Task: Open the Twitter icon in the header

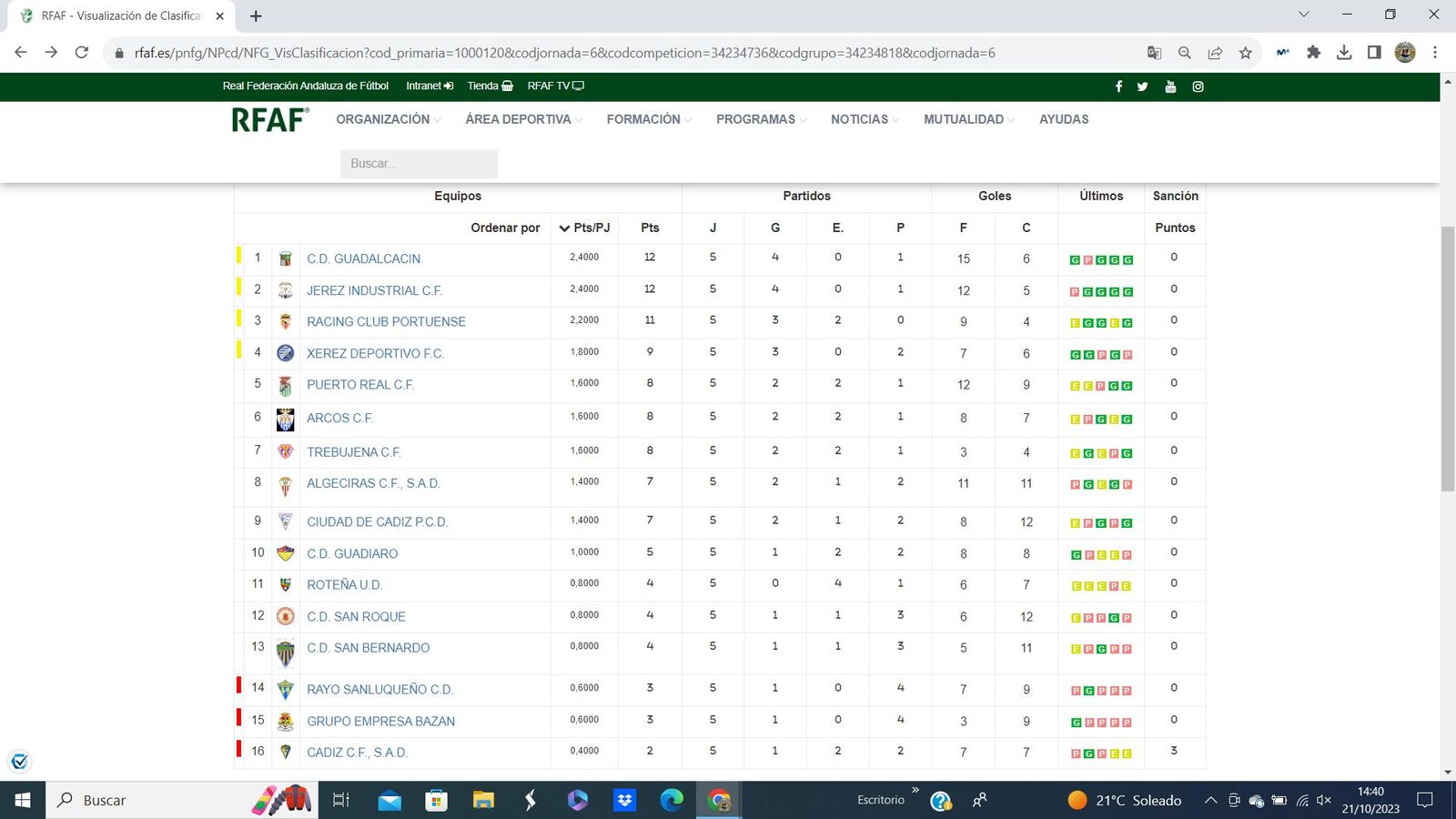Action: tap(1144, 86)
